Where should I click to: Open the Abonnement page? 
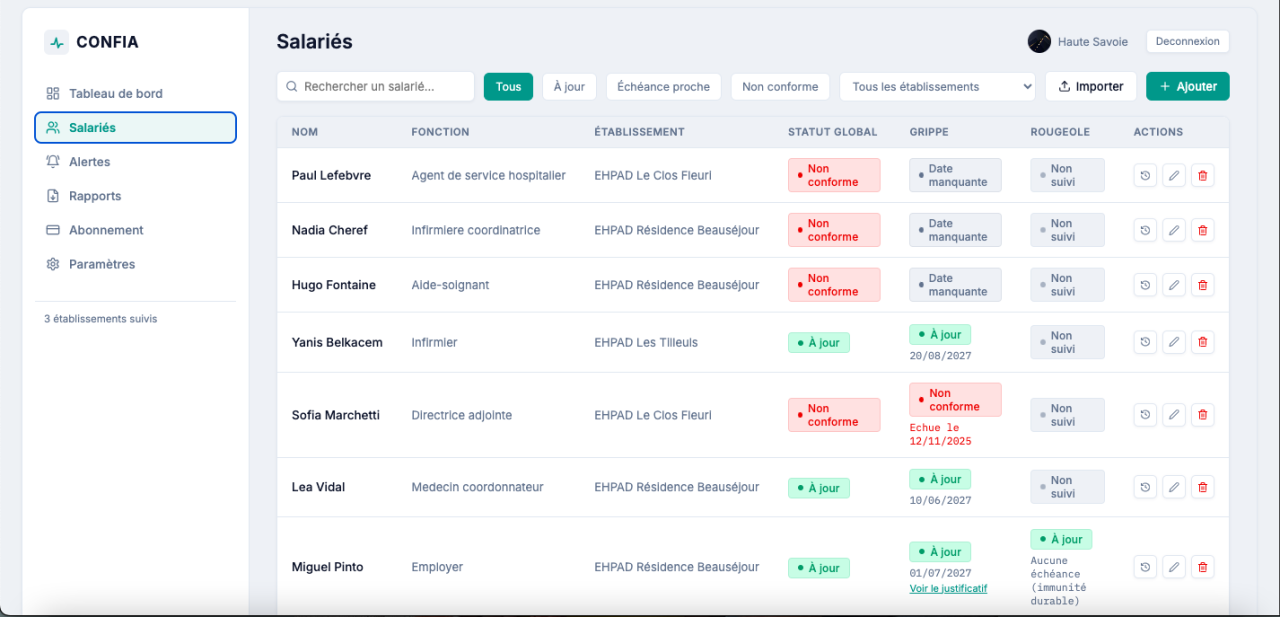pos(135,230)
